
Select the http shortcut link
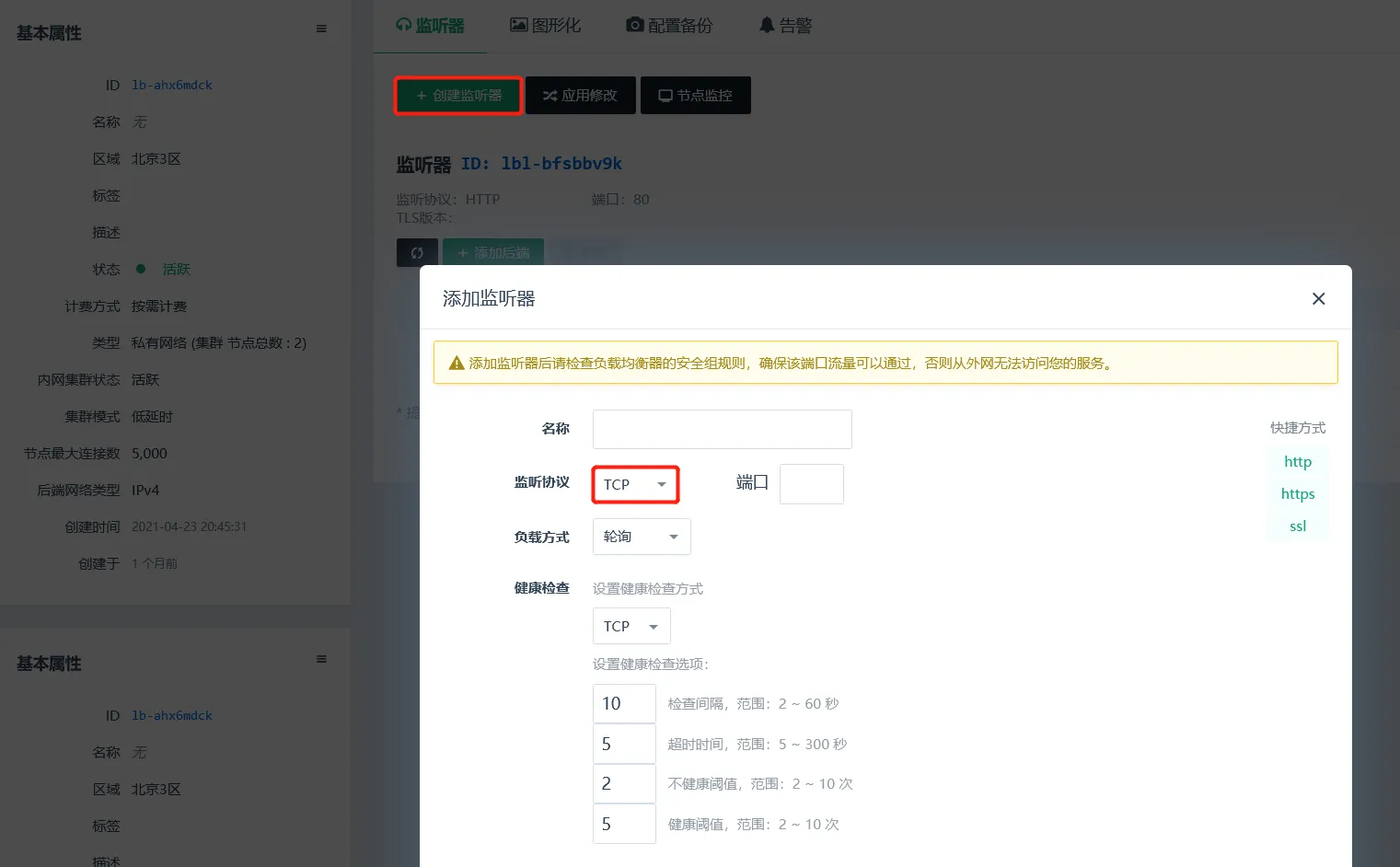pos(1297,462)
